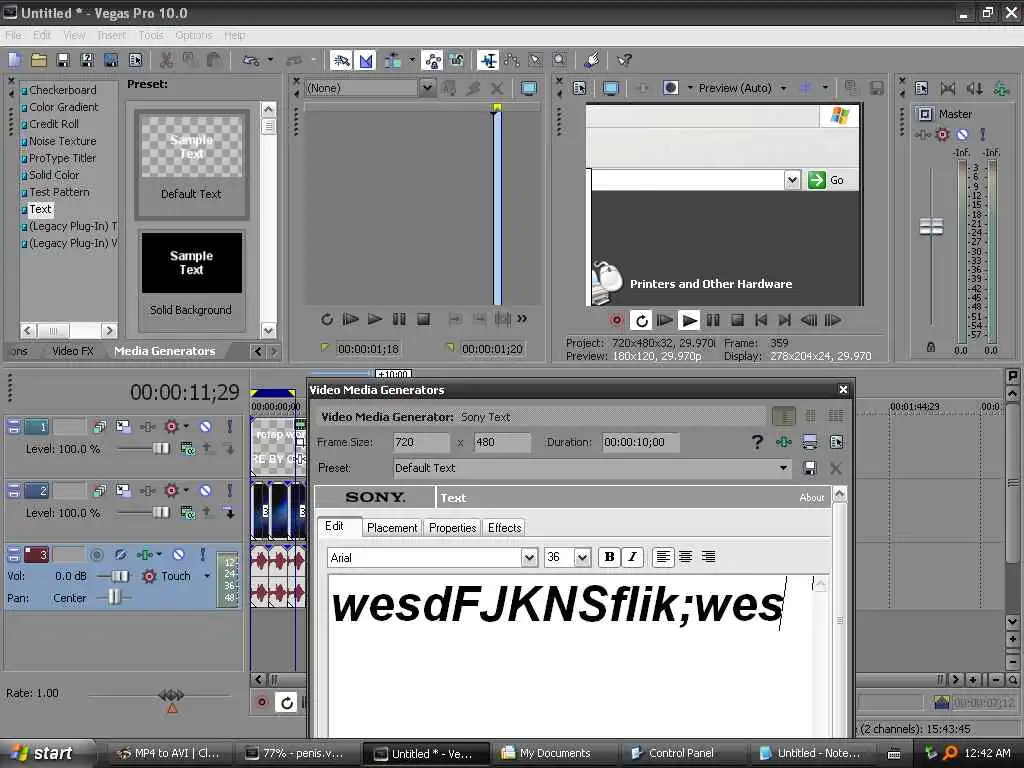Mute video track 2
Image resolution: width=1024 pixels, height=768 pixels.
tap(205, 490)
